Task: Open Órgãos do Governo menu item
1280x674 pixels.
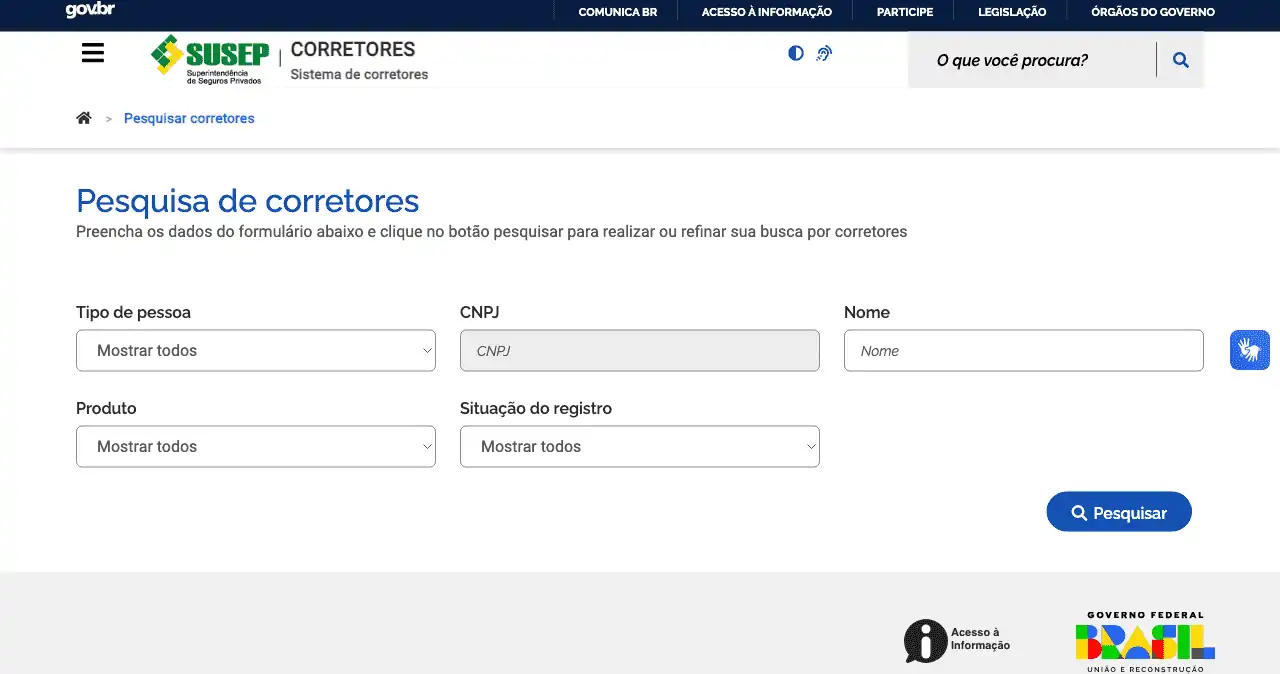Action: tap(1152, 12)
